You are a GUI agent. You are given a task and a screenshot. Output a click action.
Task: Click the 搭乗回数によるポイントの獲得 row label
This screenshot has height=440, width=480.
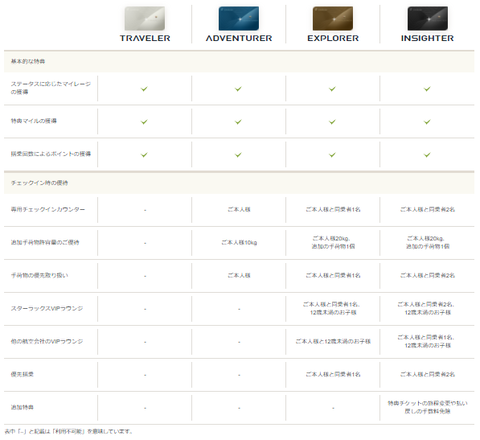(x=51, y=154)
